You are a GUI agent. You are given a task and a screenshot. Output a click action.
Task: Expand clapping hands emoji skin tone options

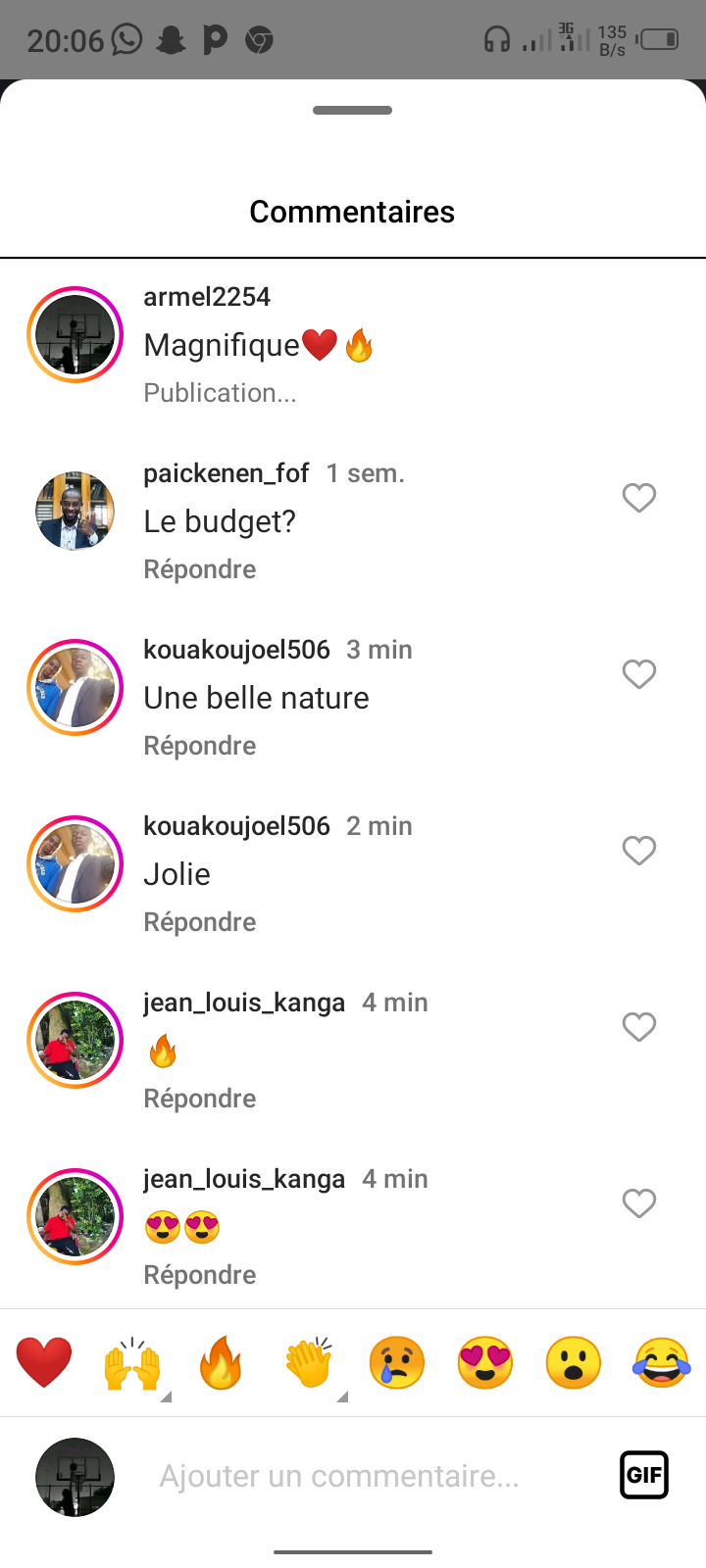click(x=341, y=1396)
